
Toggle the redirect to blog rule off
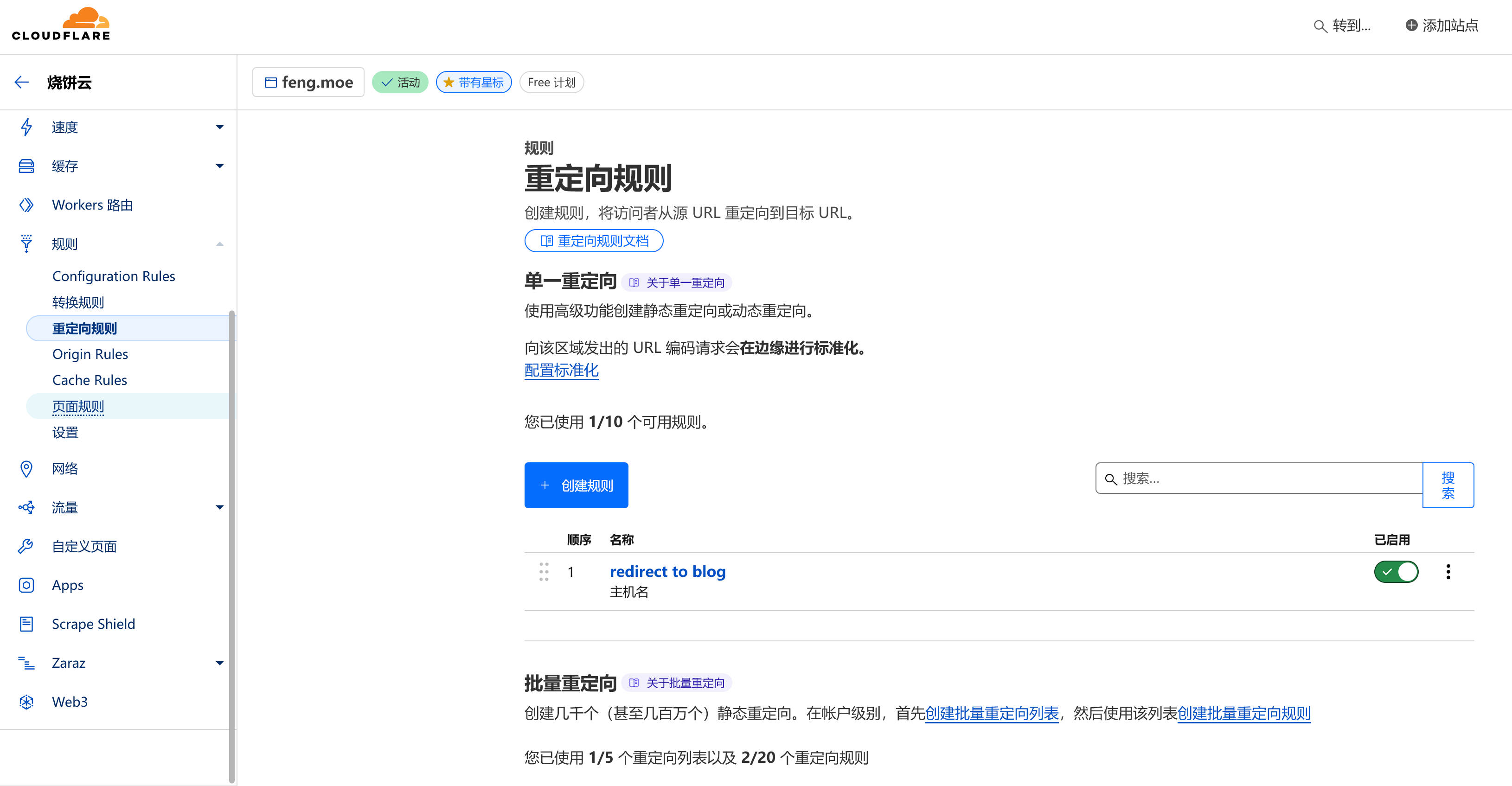(1396, 572)
